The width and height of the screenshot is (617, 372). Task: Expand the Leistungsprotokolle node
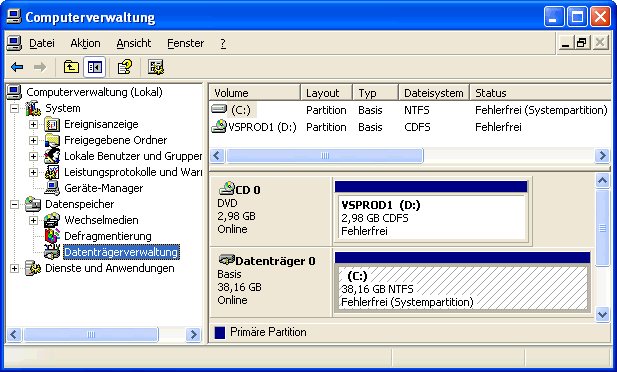pos(33,172)
